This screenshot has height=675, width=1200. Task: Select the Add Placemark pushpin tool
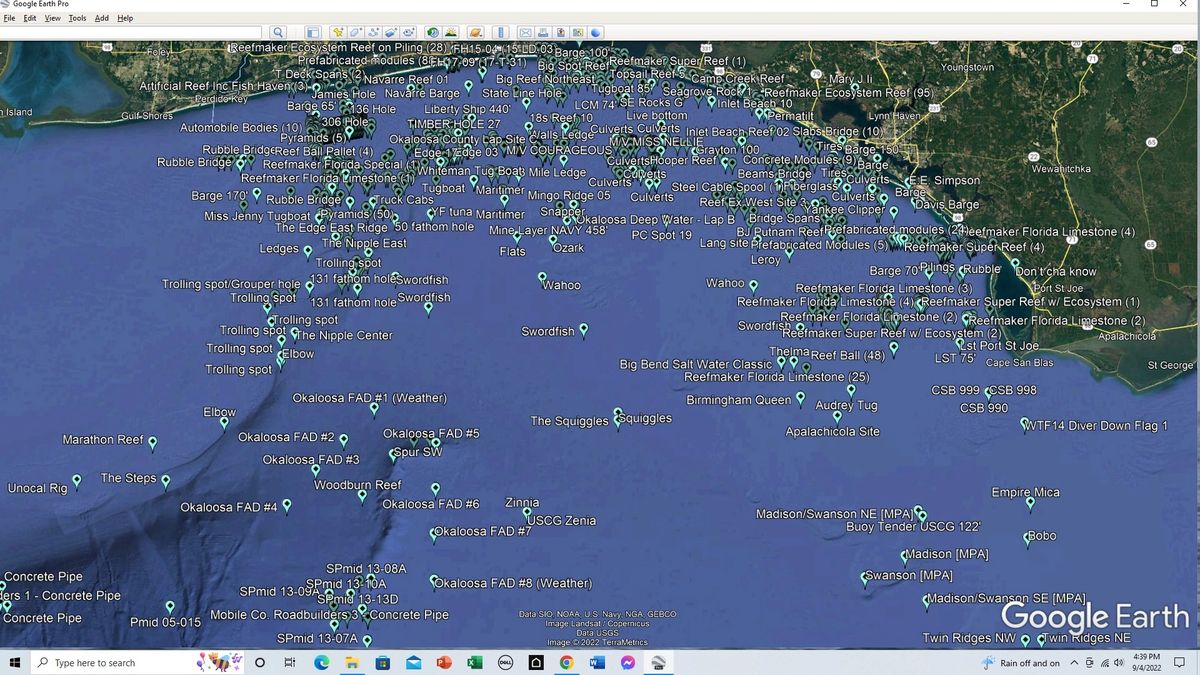[336, 32]
